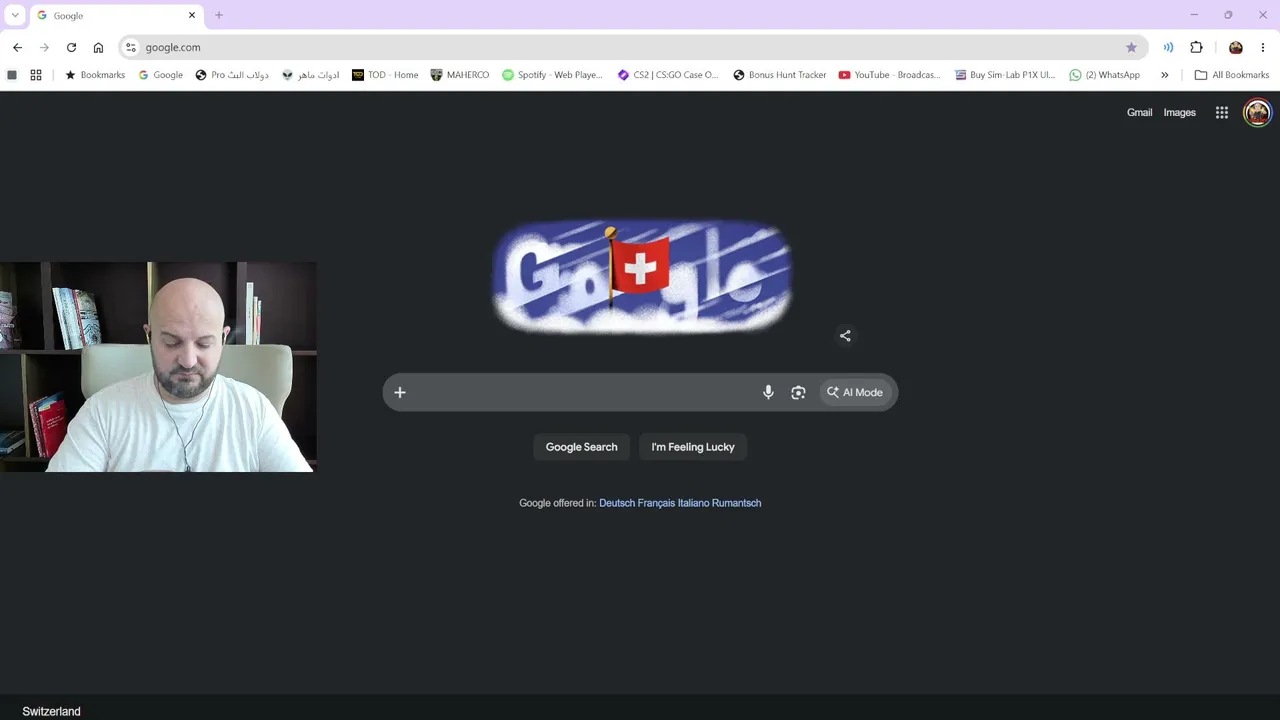The height and width of the screenshot is (720, 1280).
Task: Open the WhatsApp bookmark
Action: point(1105,75)
